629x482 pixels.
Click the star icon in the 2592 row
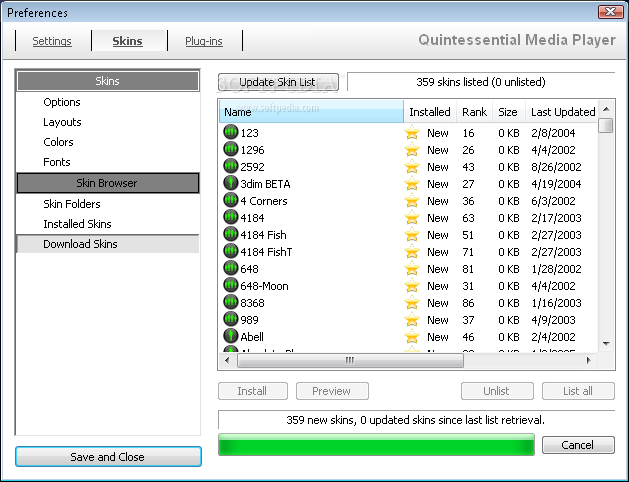(412, 167)
